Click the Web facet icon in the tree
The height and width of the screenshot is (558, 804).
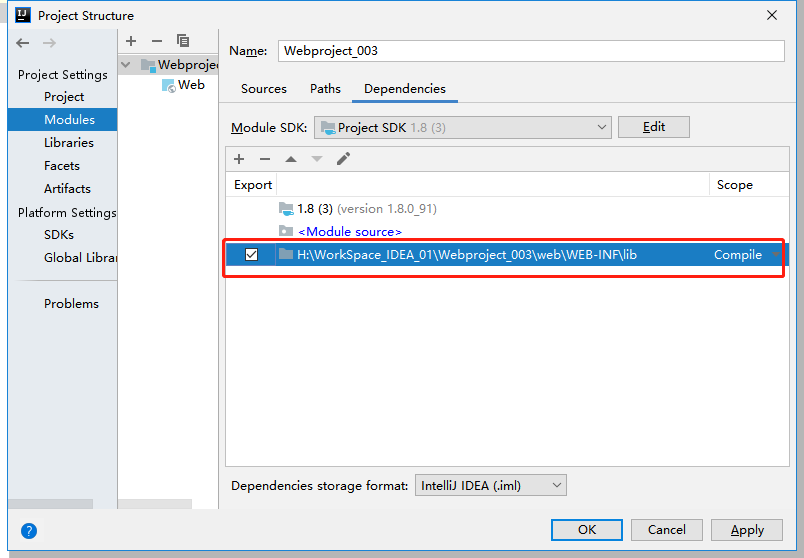click(x=169, y=86)
